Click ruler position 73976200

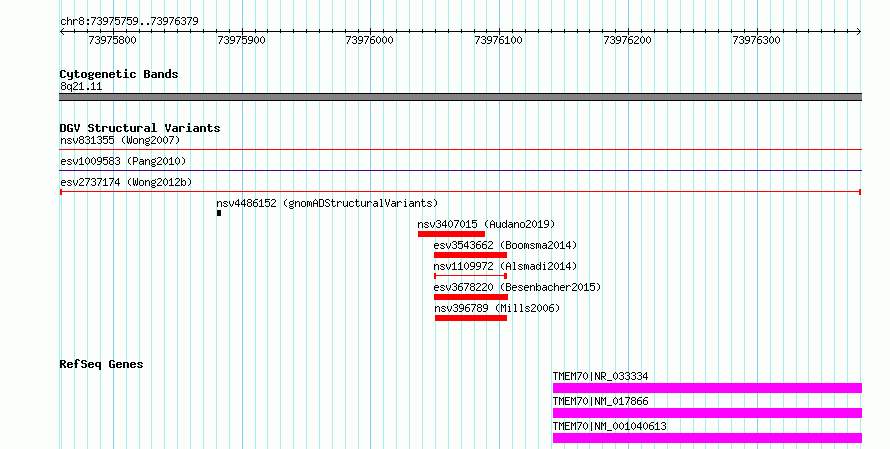pyautogui.click(x=627, y=40)
